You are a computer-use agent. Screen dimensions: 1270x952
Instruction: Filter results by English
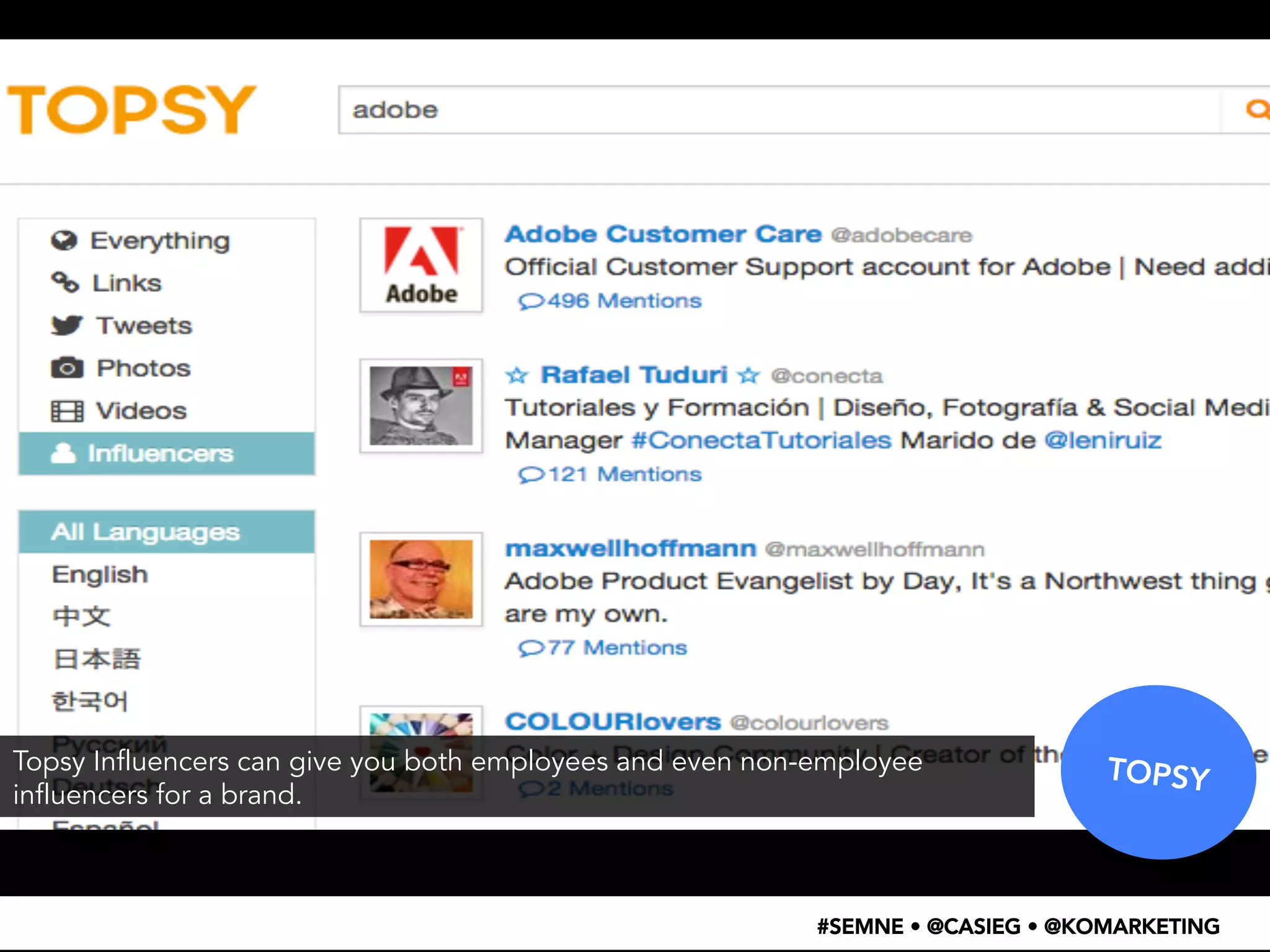pos(100,575)
